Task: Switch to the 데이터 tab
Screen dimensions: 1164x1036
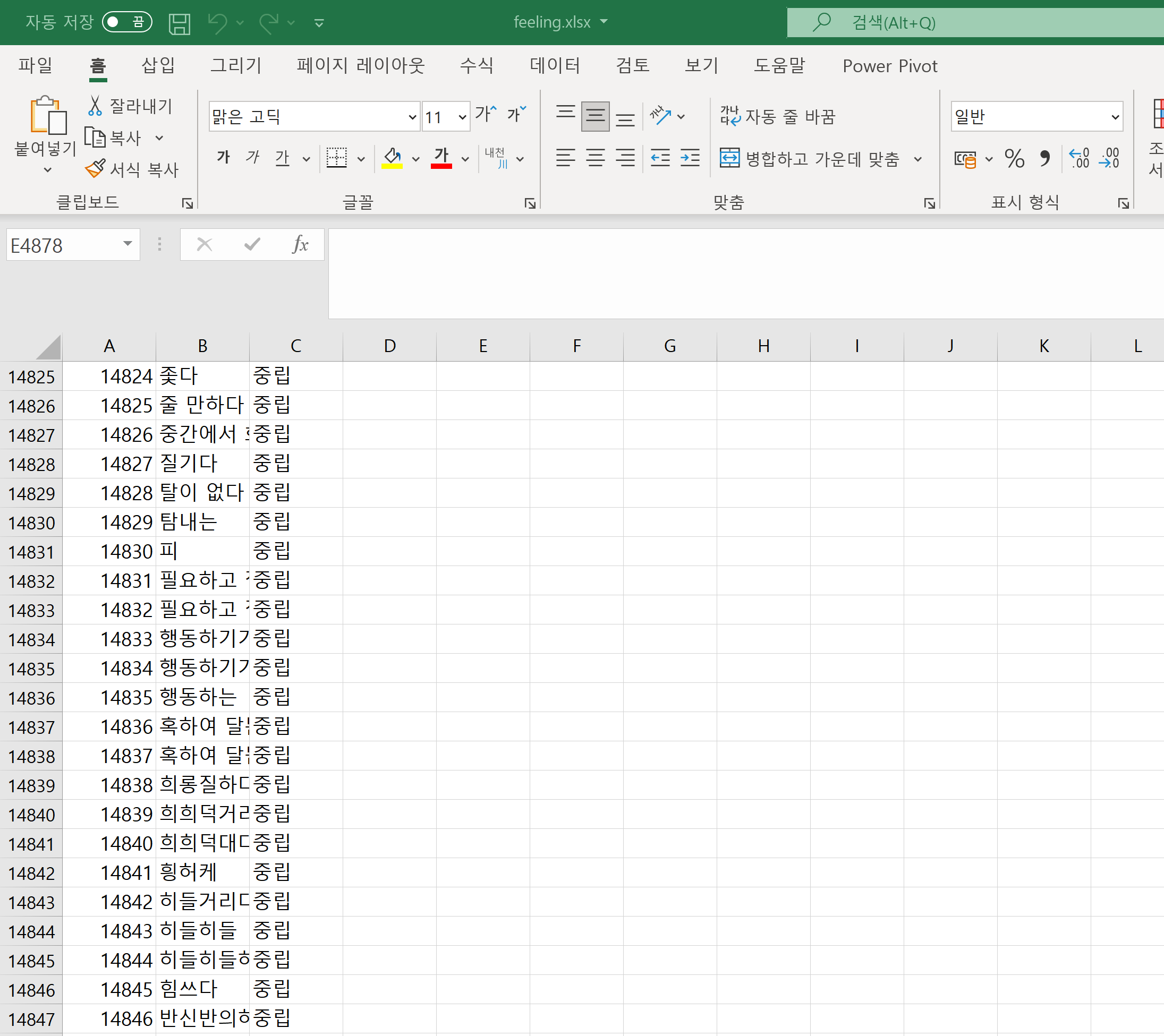Action: point(554,65)
